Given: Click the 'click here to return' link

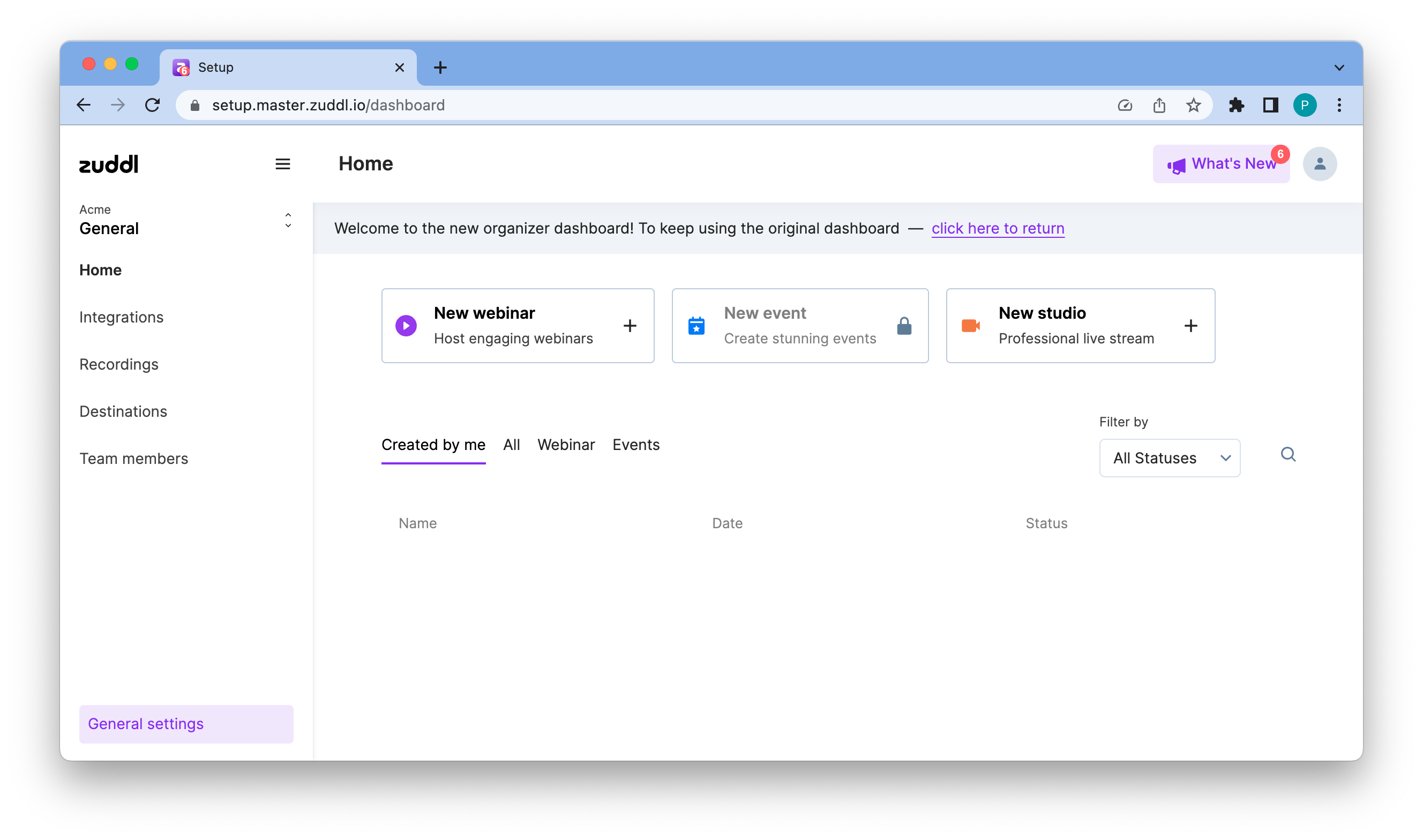Looking at the screenshot, I should pyautogui.click(x=998, y=229).
